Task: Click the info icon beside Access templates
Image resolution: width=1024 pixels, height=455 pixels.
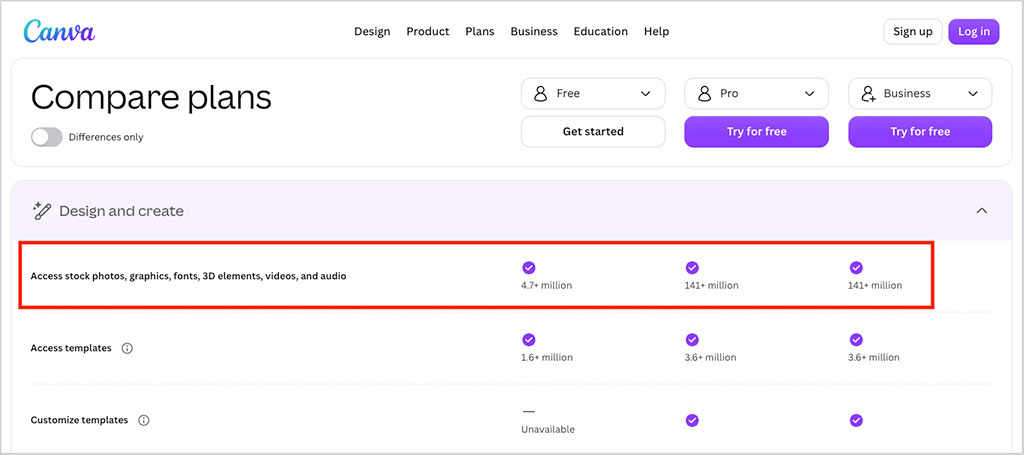Action: click(x=127, y=349)
